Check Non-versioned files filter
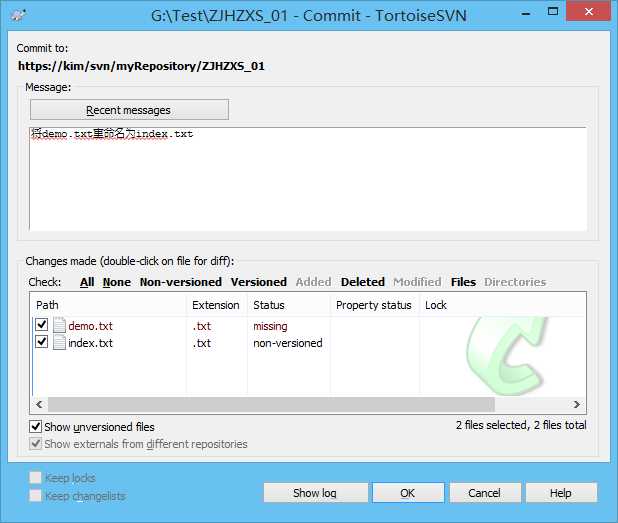This screenshot has width=618, height=523. [x=181, y=282]
